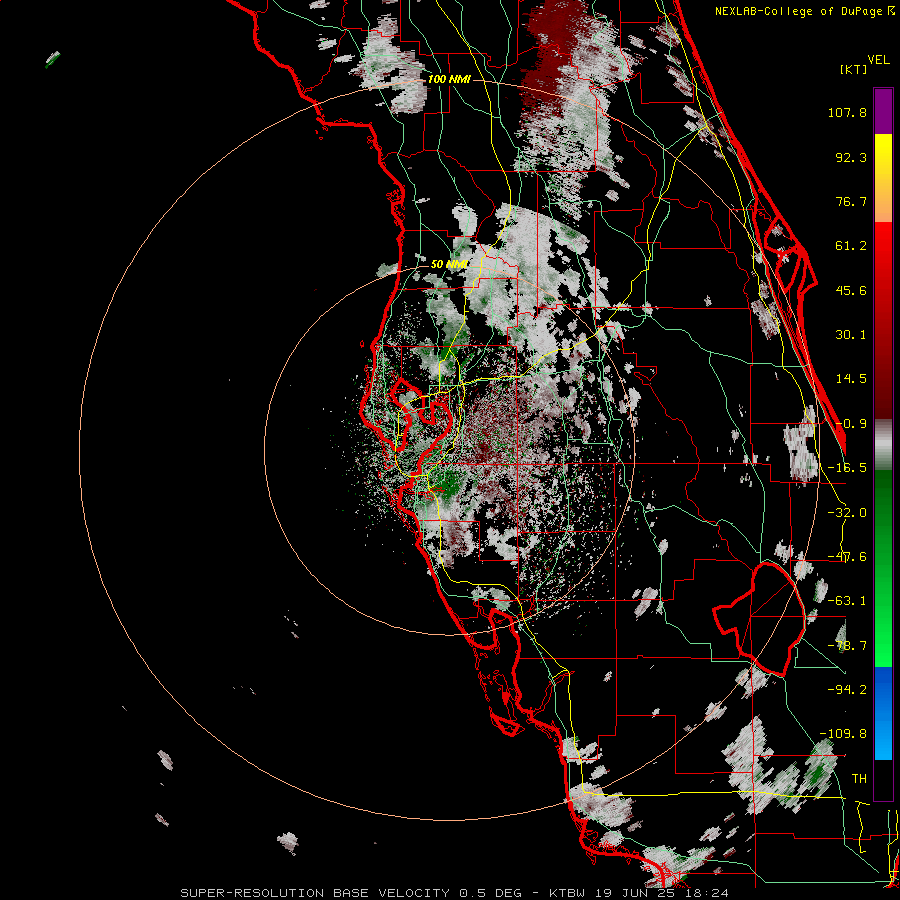The height and width of the screenshot is (900, 900).
Task: Click the 30.1 velocity scale value
Action: pyautogui.click(x=851, y=335)
